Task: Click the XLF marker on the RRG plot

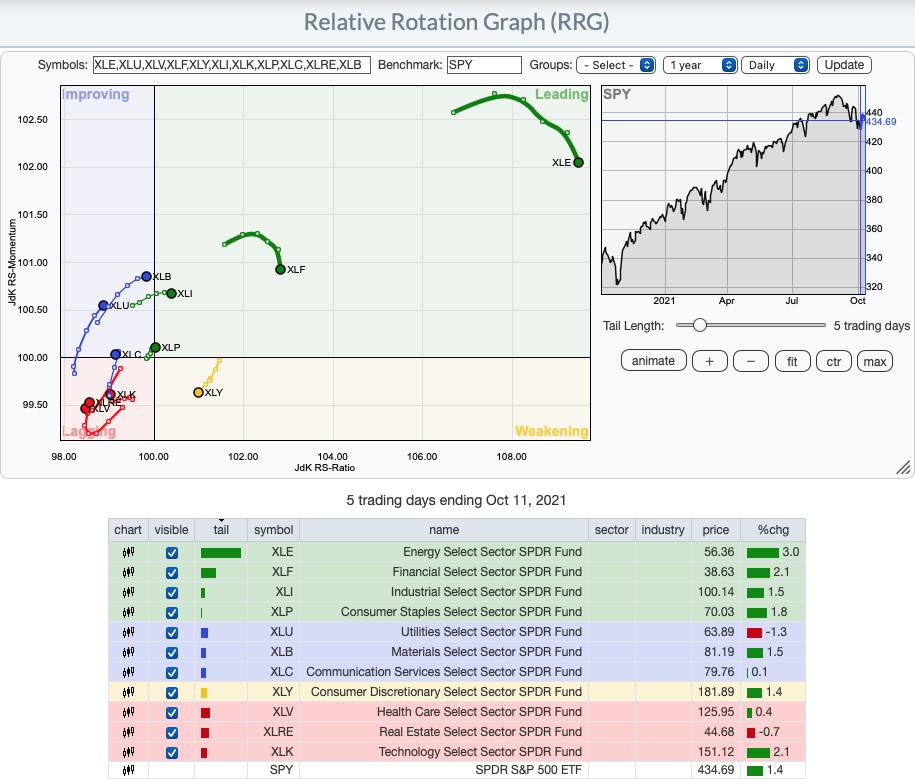Action: (281, 270)
